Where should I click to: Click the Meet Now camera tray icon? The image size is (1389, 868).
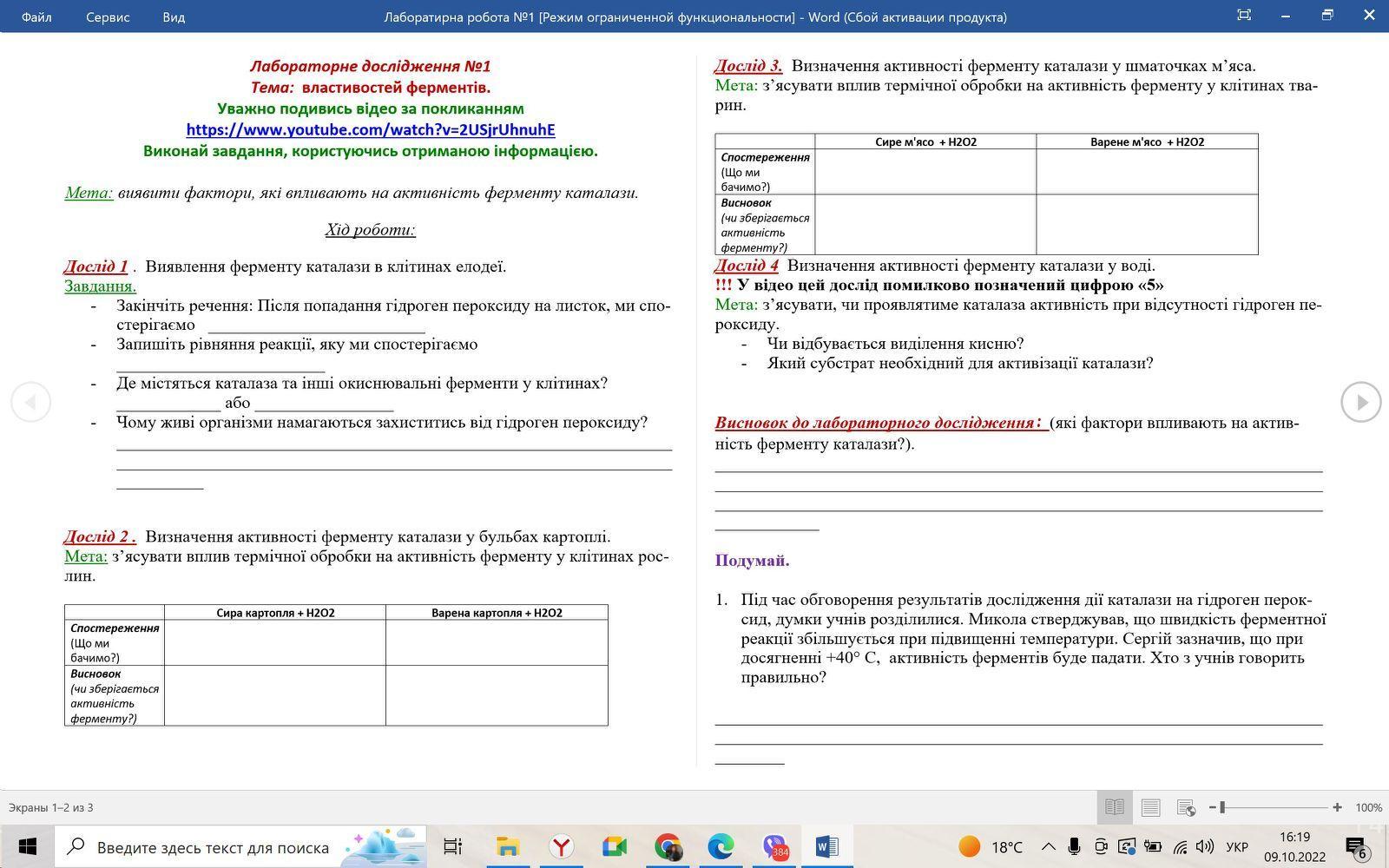1101,846
